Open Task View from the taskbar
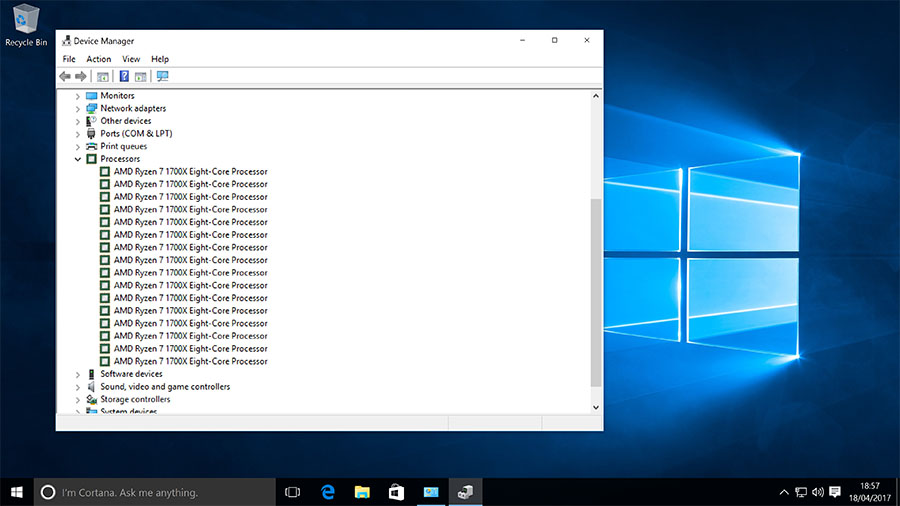900x506 pixels. coord(293,492)
